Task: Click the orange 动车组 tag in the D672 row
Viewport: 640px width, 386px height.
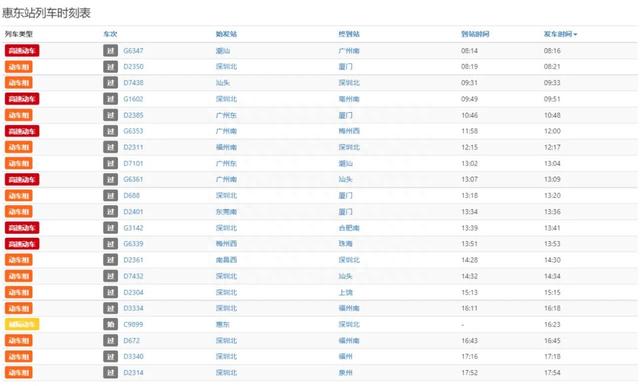Action: click(19, 340)
